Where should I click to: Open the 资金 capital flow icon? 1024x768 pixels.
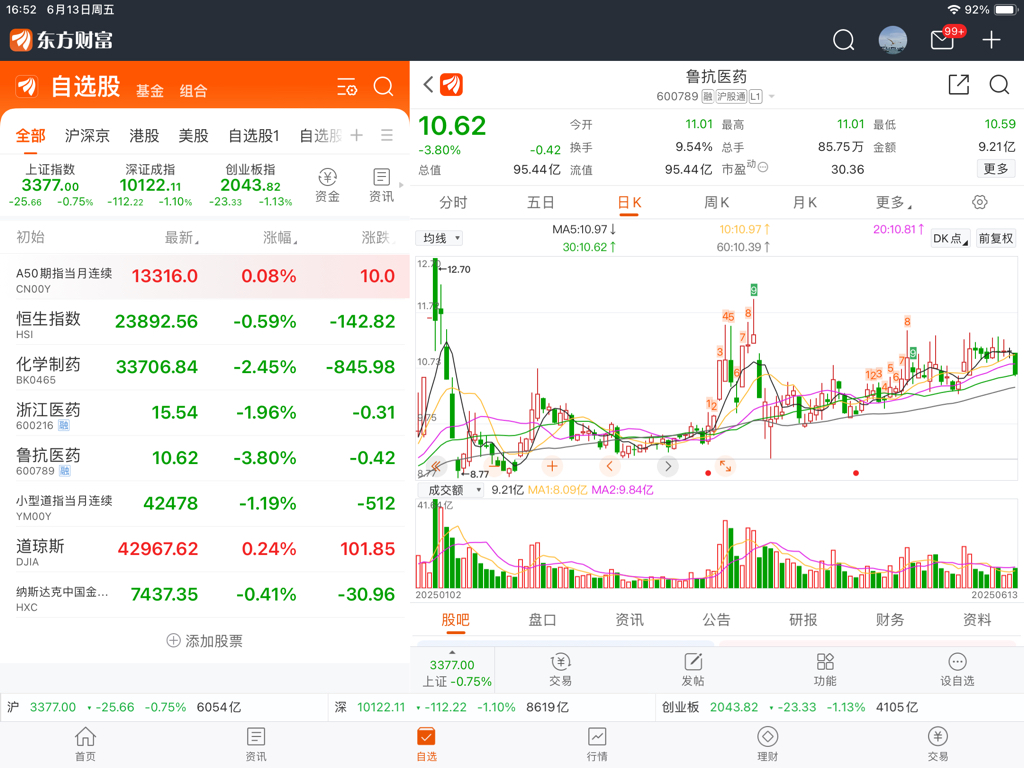(327, 185)
